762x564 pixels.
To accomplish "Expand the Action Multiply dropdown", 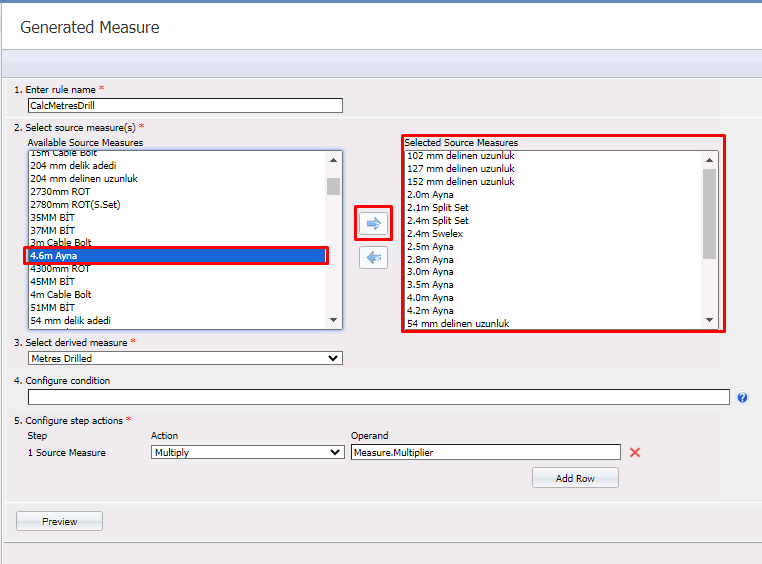I will pyautogui.click(x=247, y=452).
